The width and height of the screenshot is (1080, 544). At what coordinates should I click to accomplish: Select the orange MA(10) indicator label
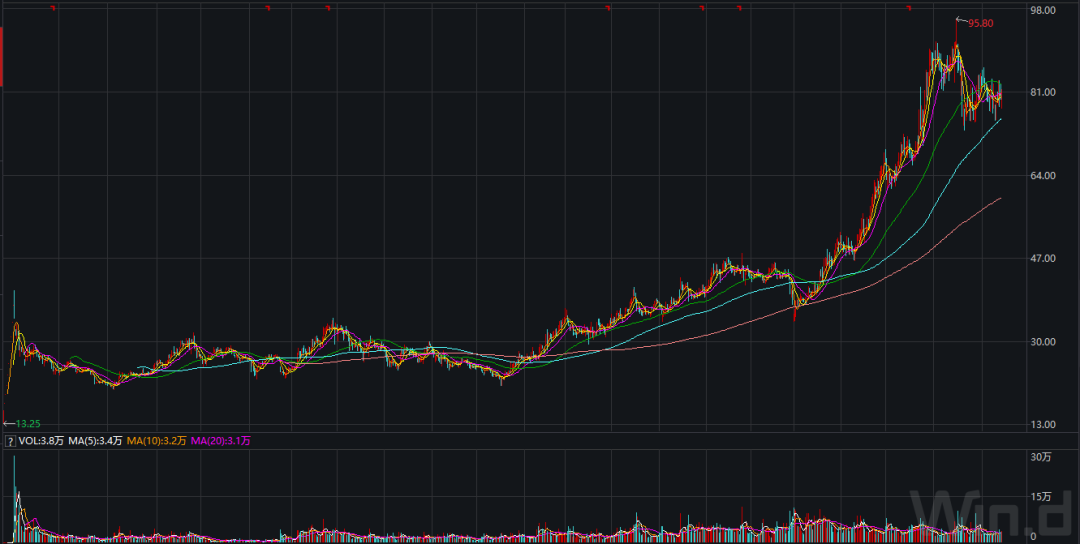click(158, 440)
